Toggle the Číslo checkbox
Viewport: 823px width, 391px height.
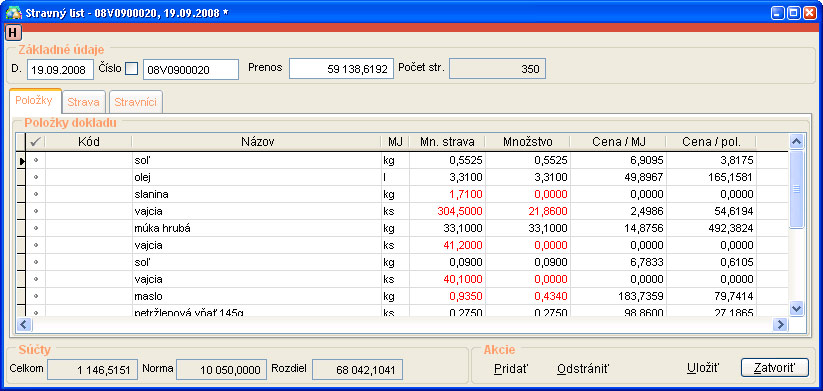(x=132, y=69)
